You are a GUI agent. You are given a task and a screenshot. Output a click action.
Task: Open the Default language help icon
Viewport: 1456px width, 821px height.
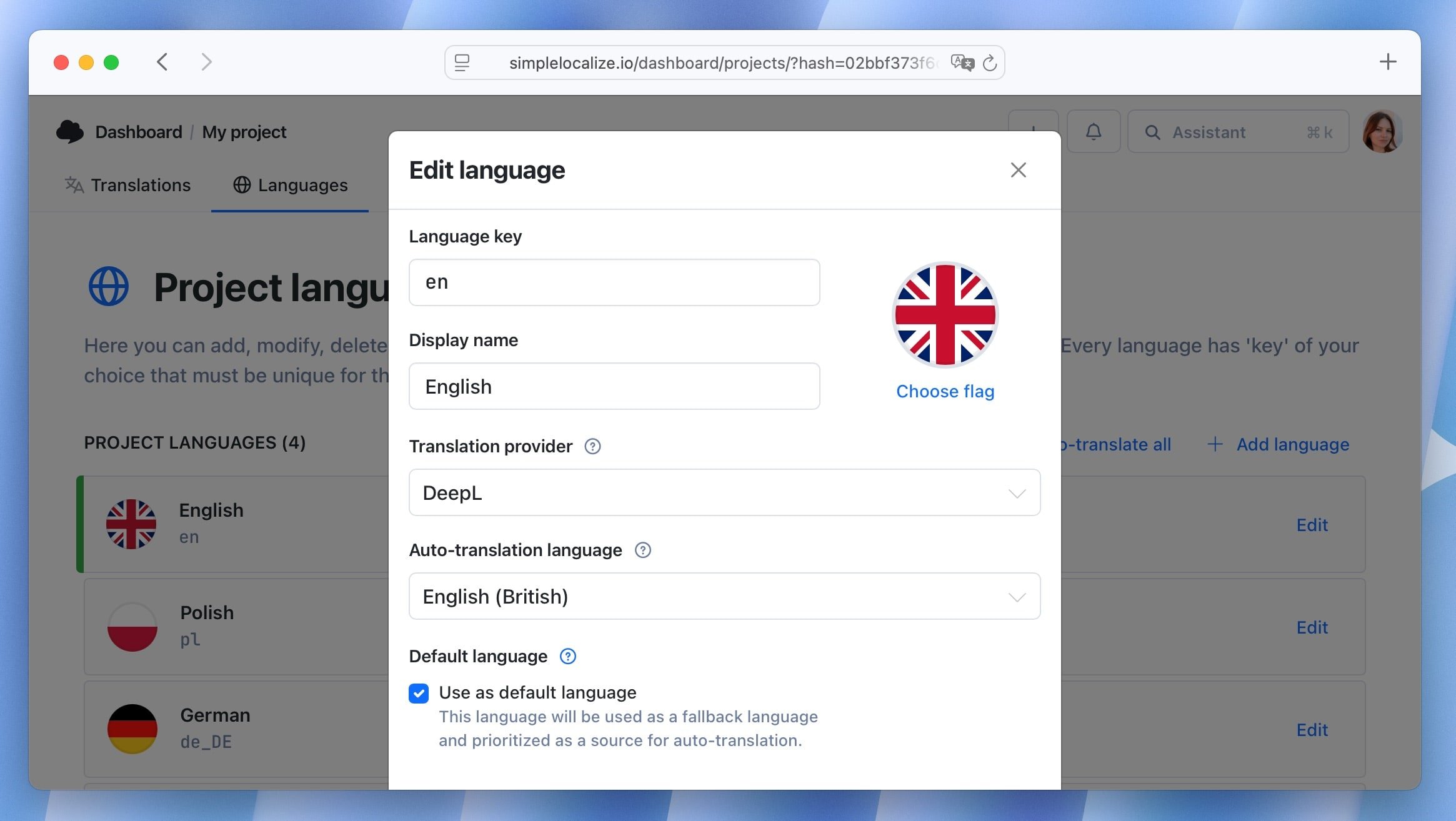[x=567, y=656]
